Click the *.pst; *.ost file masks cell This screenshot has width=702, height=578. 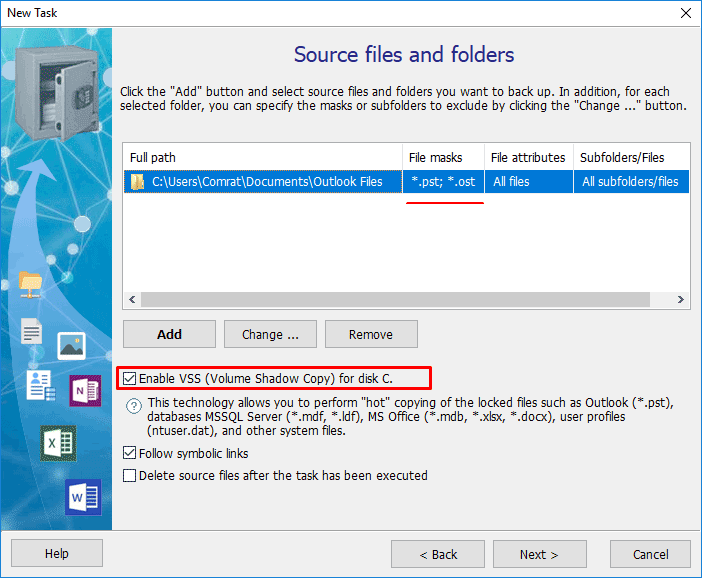(443, 182)
